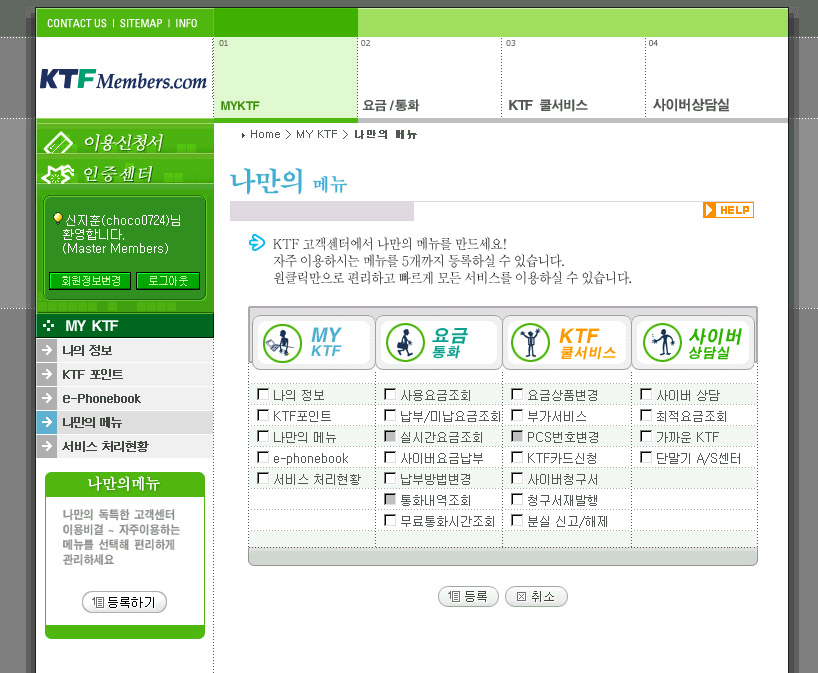The height and width of the screenshot is (673, 818).
Task: Open the INFO link in the header
Action: pos(186,23)
